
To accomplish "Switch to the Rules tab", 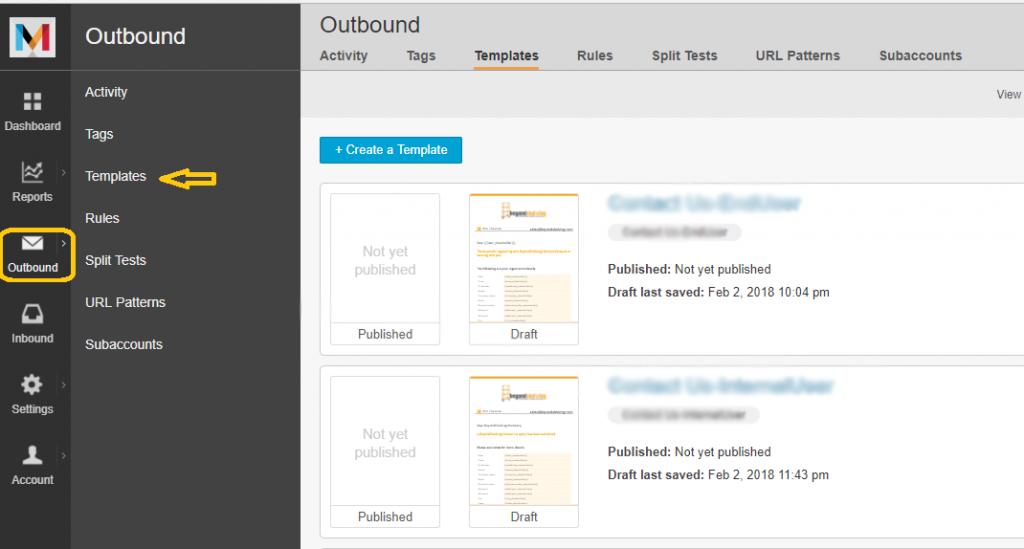I will point(595,56).
